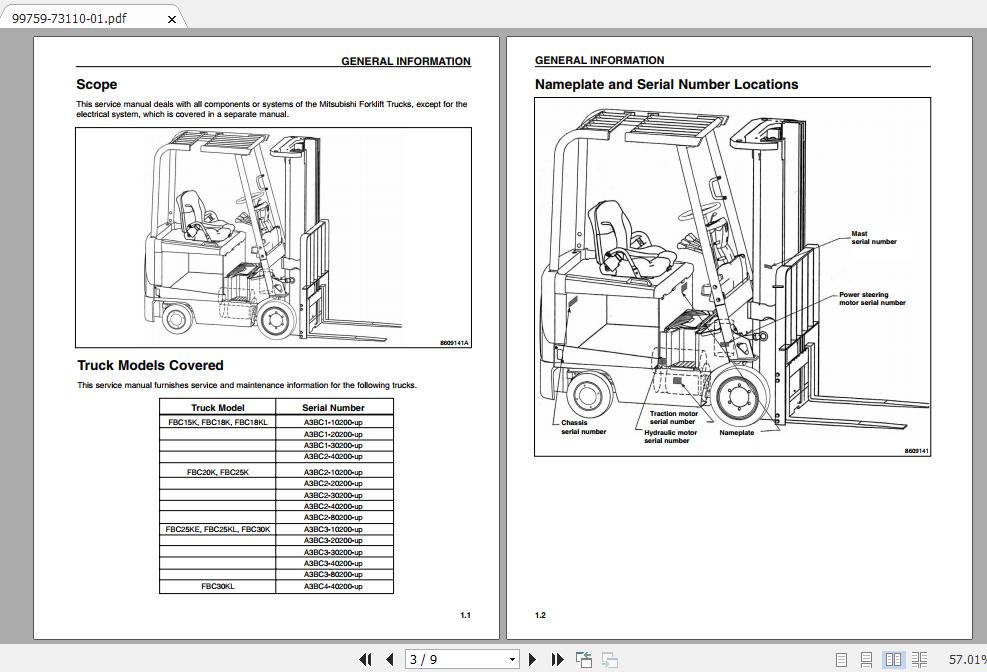Enable continuous scrolling layout

[866, 658]
